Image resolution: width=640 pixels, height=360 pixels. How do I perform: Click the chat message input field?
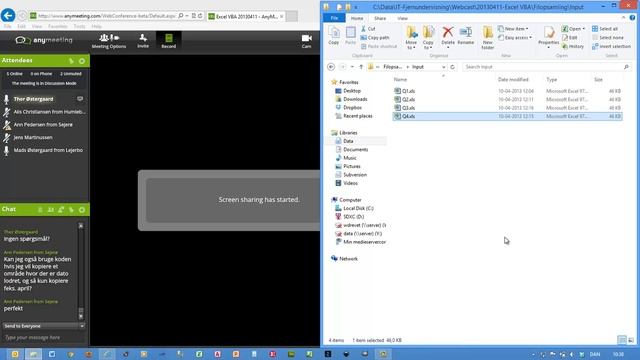tap(44, 338)
